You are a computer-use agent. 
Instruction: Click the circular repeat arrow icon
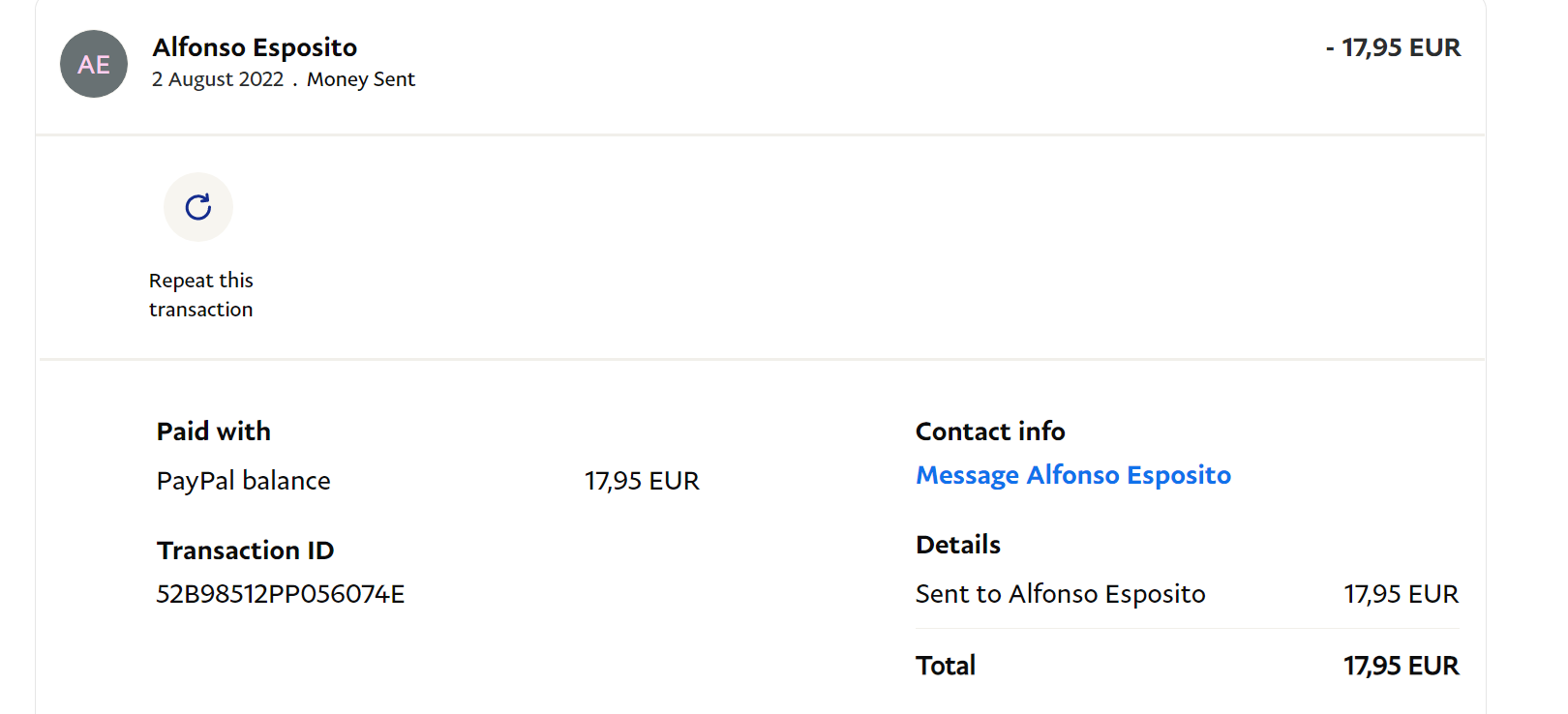(198, 207)
